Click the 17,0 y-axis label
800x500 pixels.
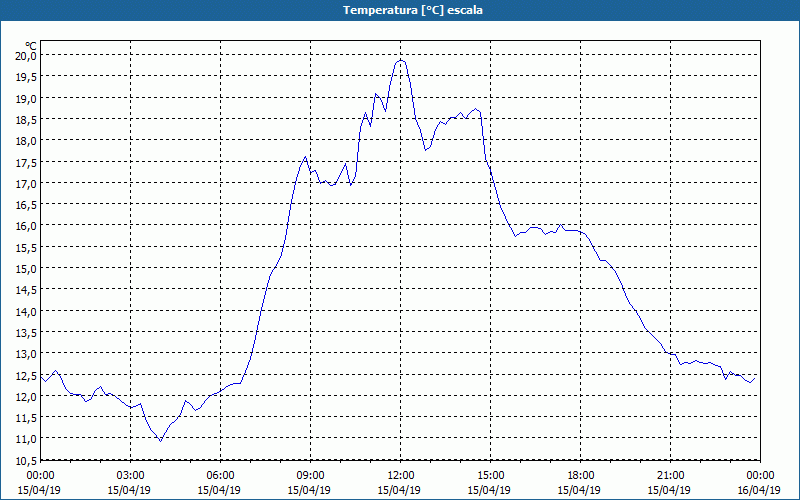click(27, 183)
